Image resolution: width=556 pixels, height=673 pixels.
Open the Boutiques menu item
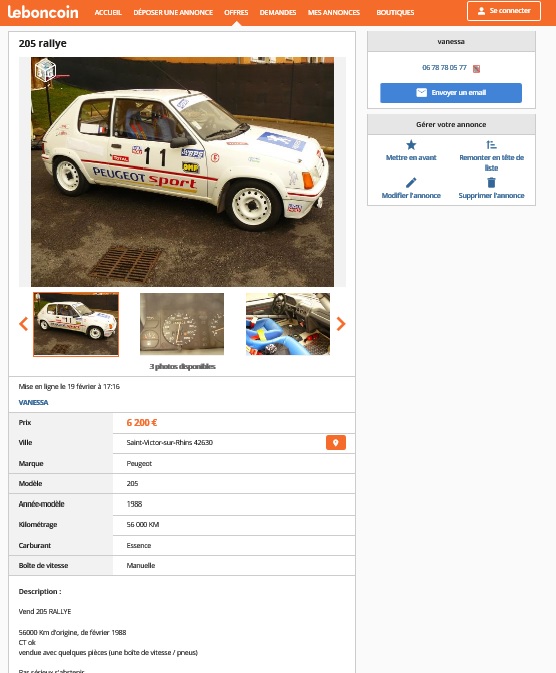[395, 12]
